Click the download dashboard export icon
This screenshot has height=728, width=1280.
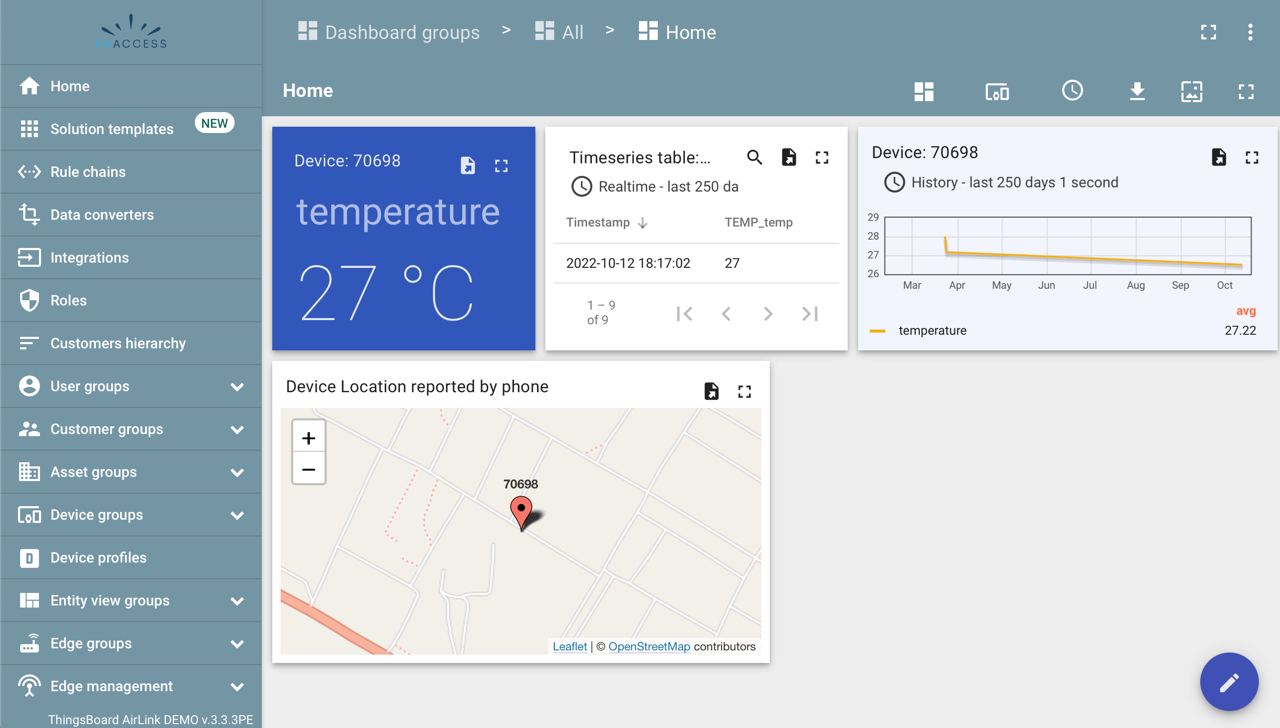click(1137, 91)
